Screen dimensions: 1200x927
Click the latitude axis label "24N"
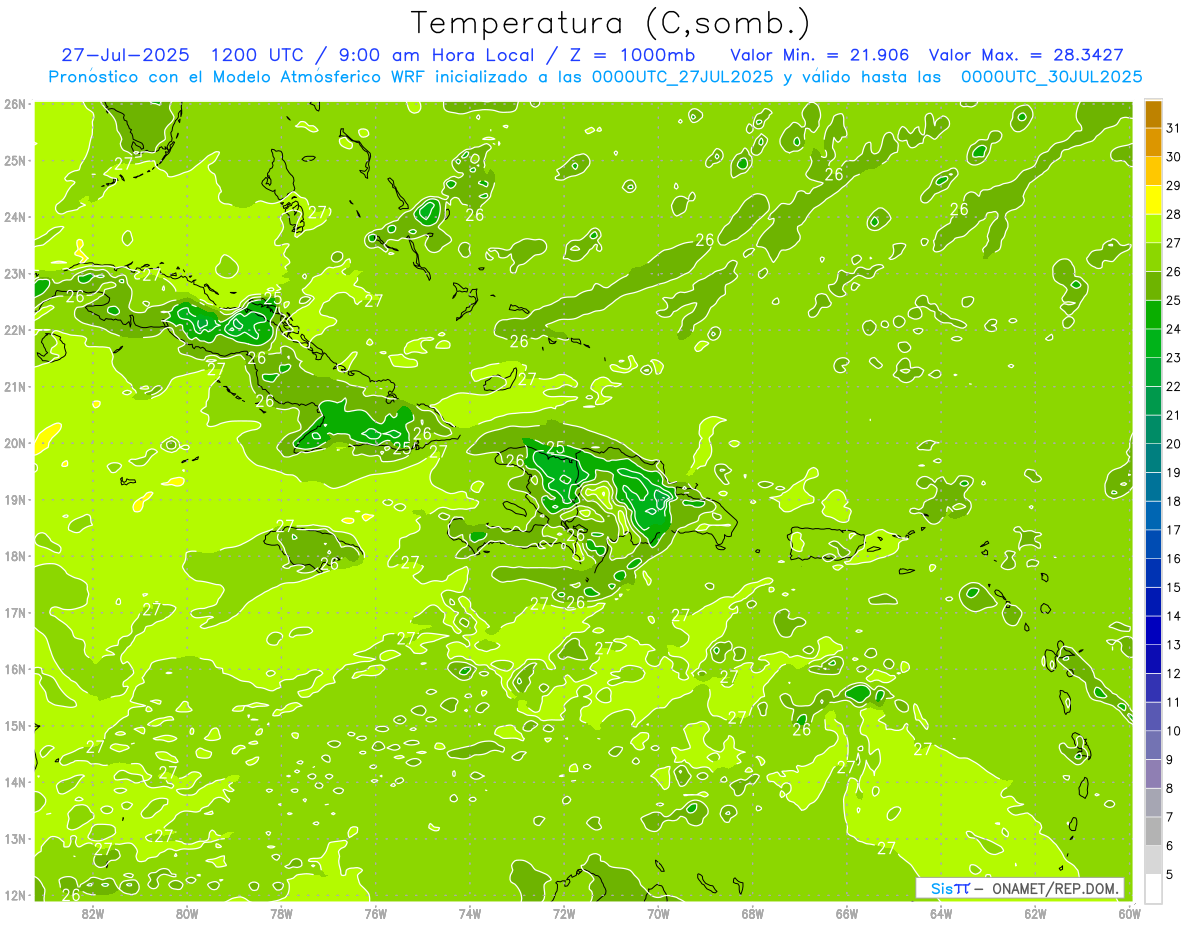point(15,217)
